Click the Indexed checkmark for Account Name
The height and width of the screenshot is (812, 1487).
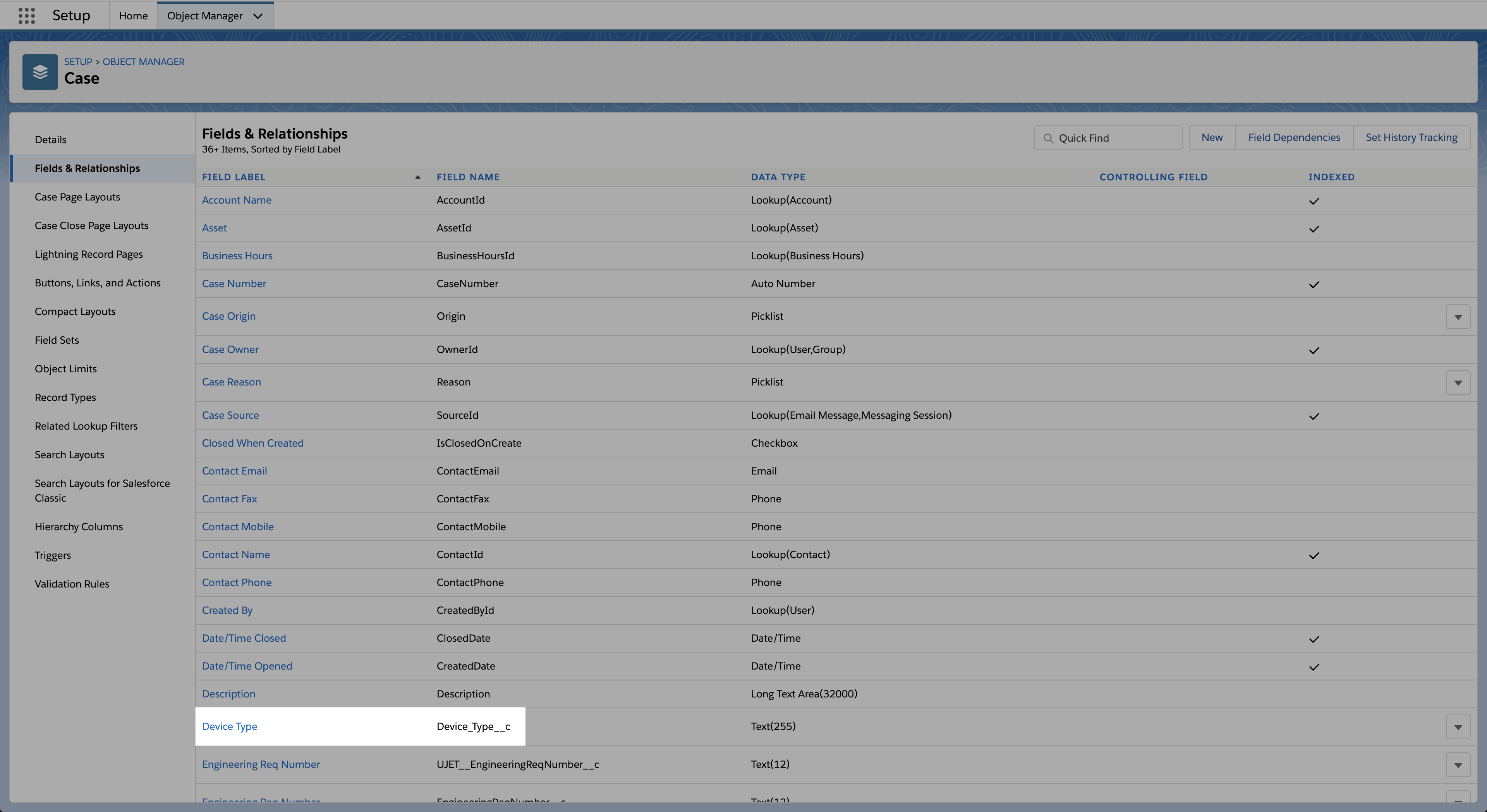1314,201
